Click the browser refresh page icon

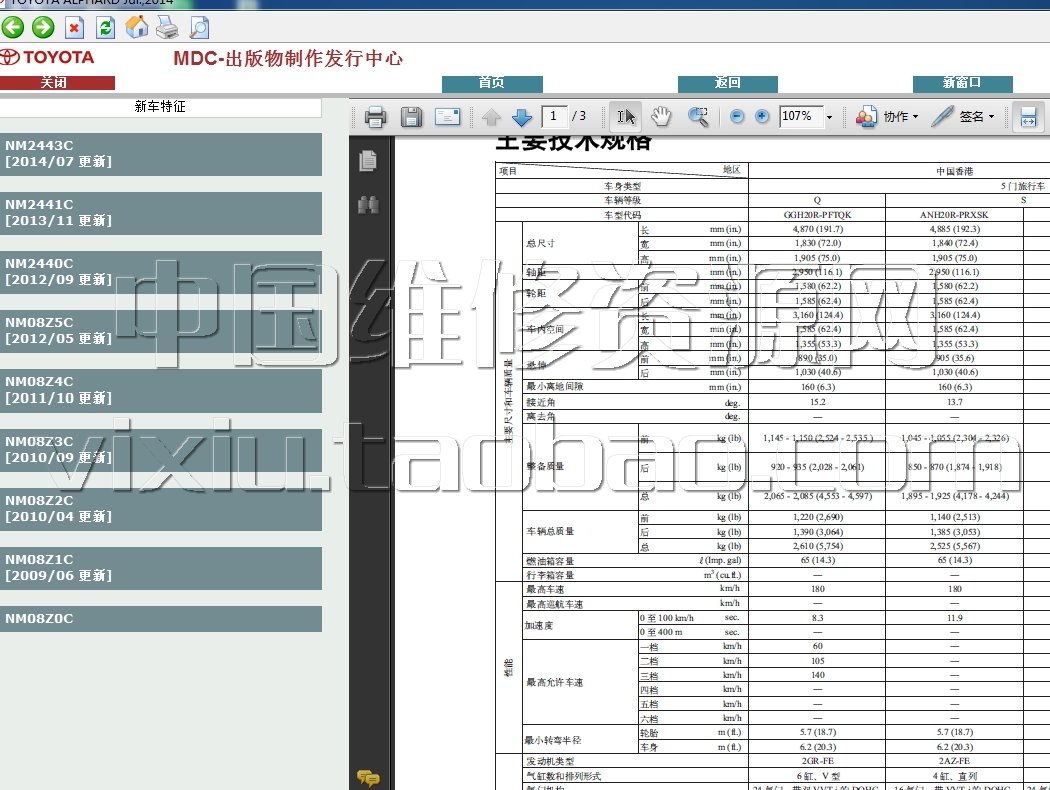tap(105, 27)
